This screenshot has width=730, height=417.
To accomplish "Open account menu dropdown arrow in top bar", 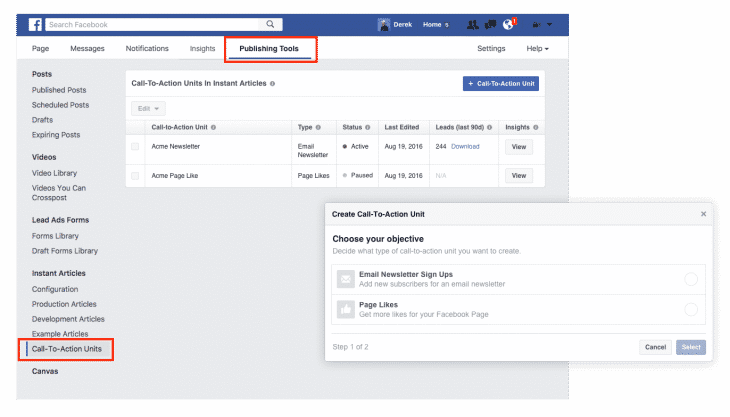I will (x=549, y=25).
